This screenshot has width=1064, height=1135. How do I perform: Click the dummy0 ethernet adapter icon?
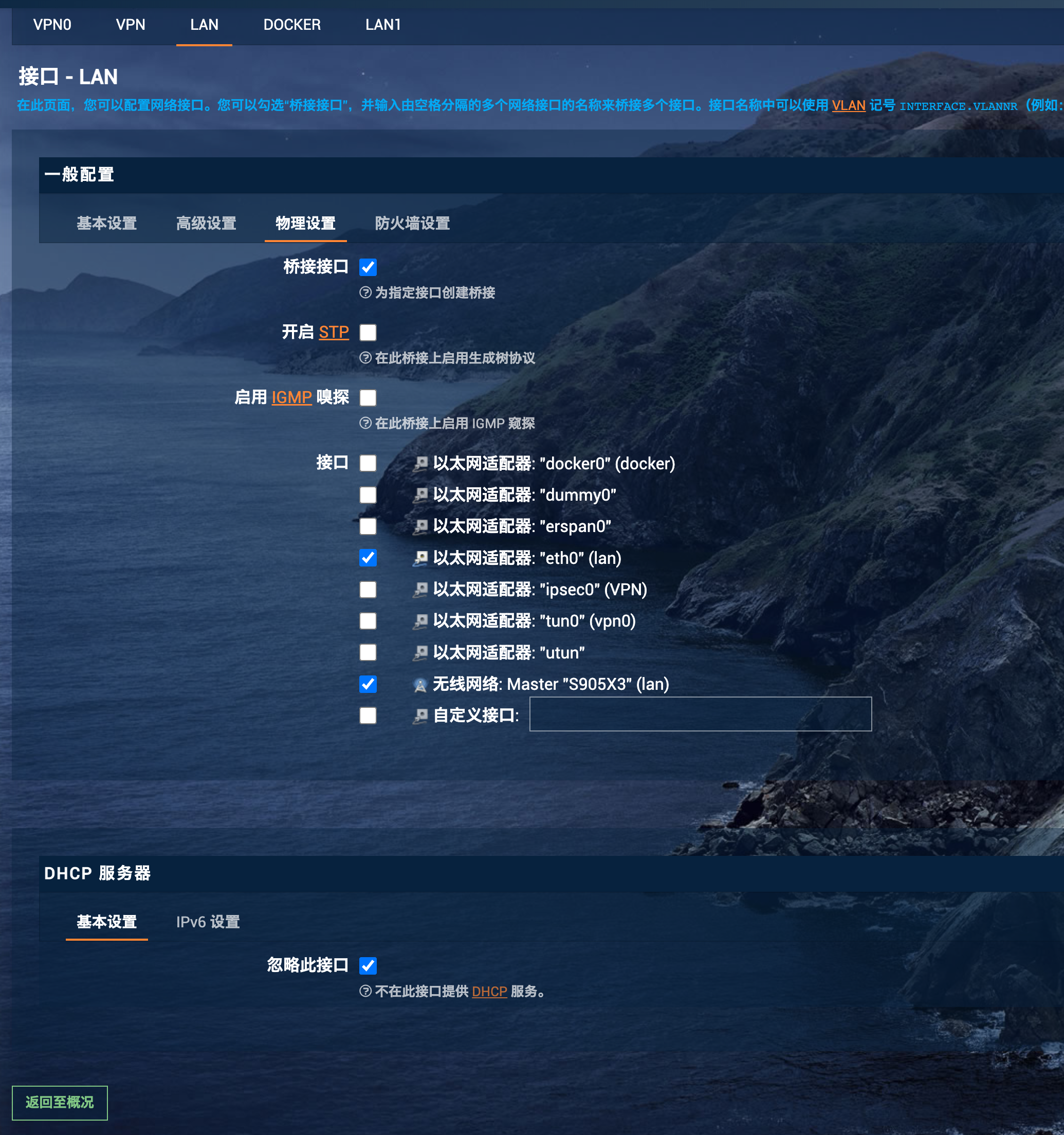pos(420,495)
